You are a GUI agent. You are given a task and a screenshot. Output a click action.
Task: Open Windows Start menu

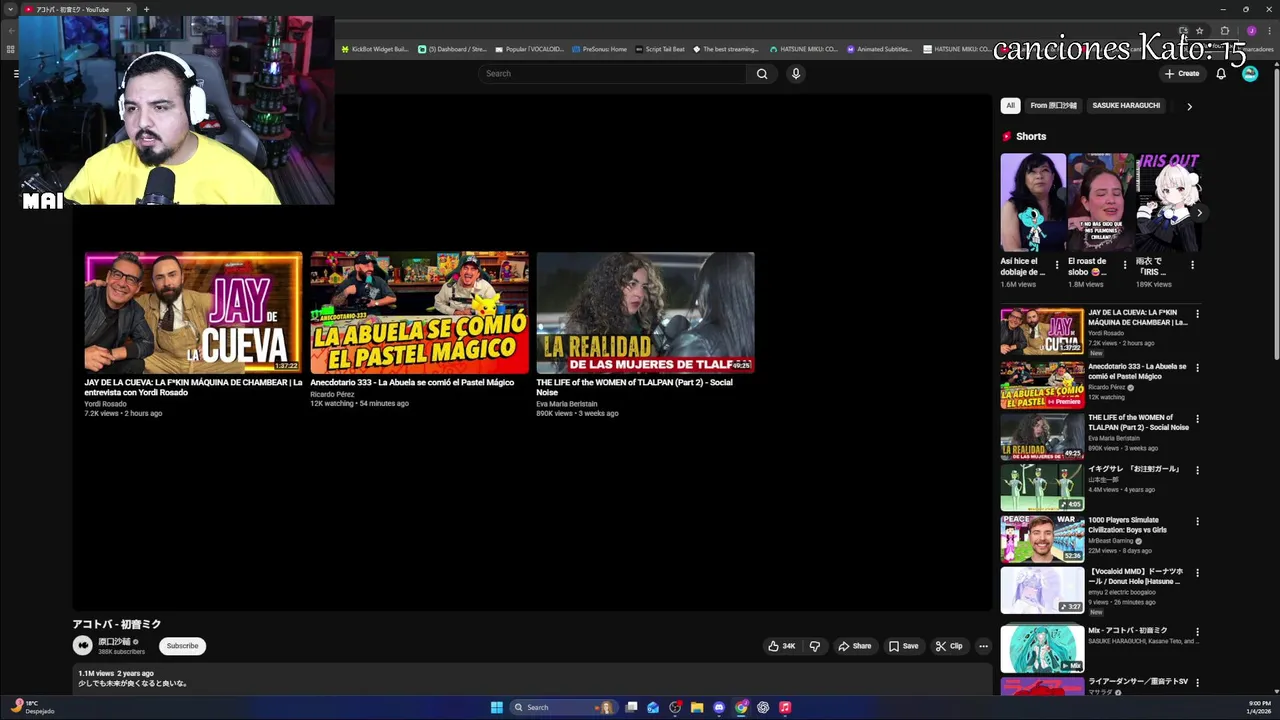click(496, 707)
